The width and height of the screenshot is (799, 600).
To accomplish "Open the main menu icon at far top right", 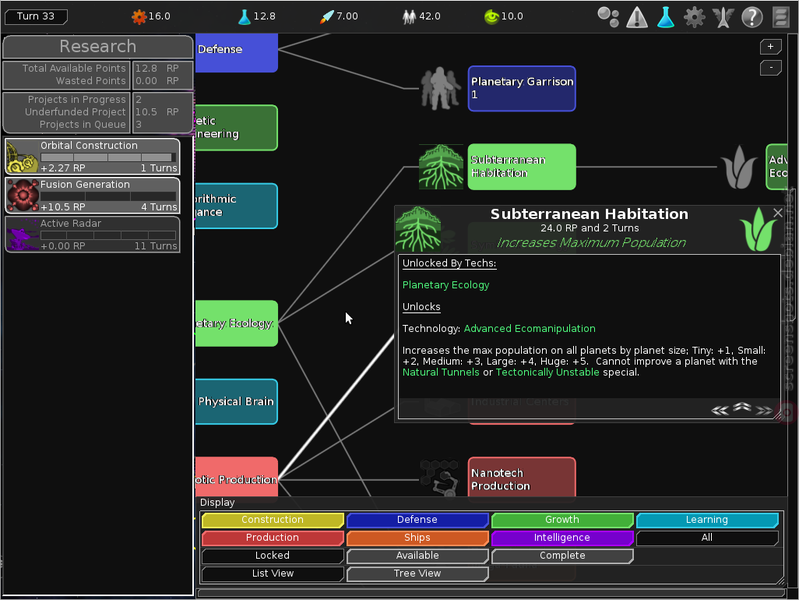I will click(x=780, y=17).
